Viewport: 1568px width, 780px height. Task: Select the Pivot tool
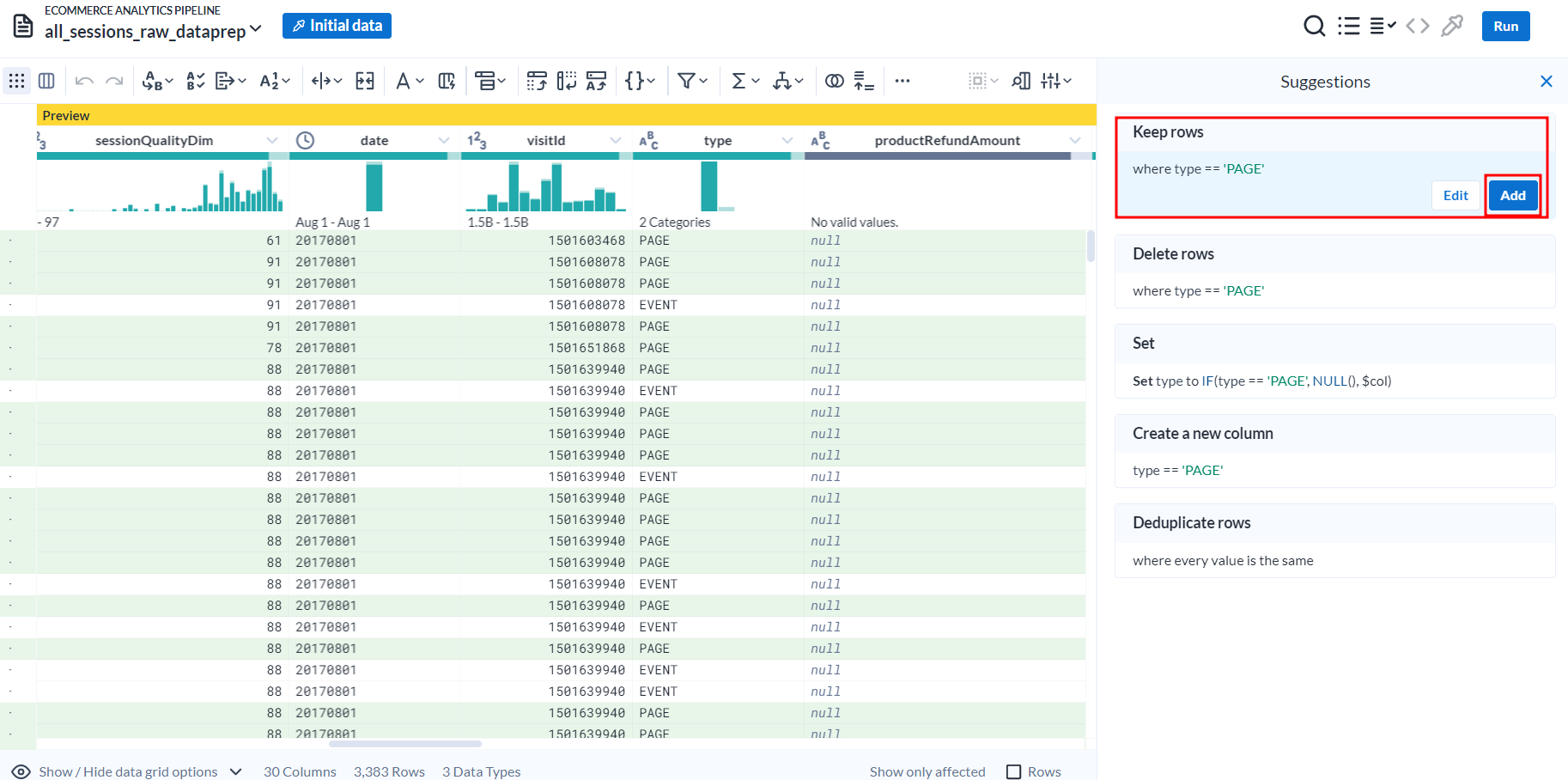tap(537, 81)
